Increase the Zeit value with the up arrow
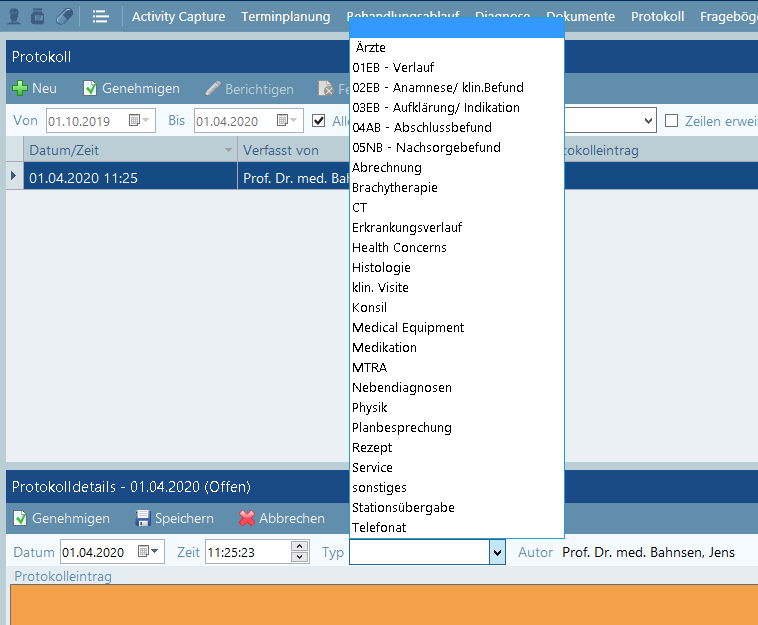 299,547
